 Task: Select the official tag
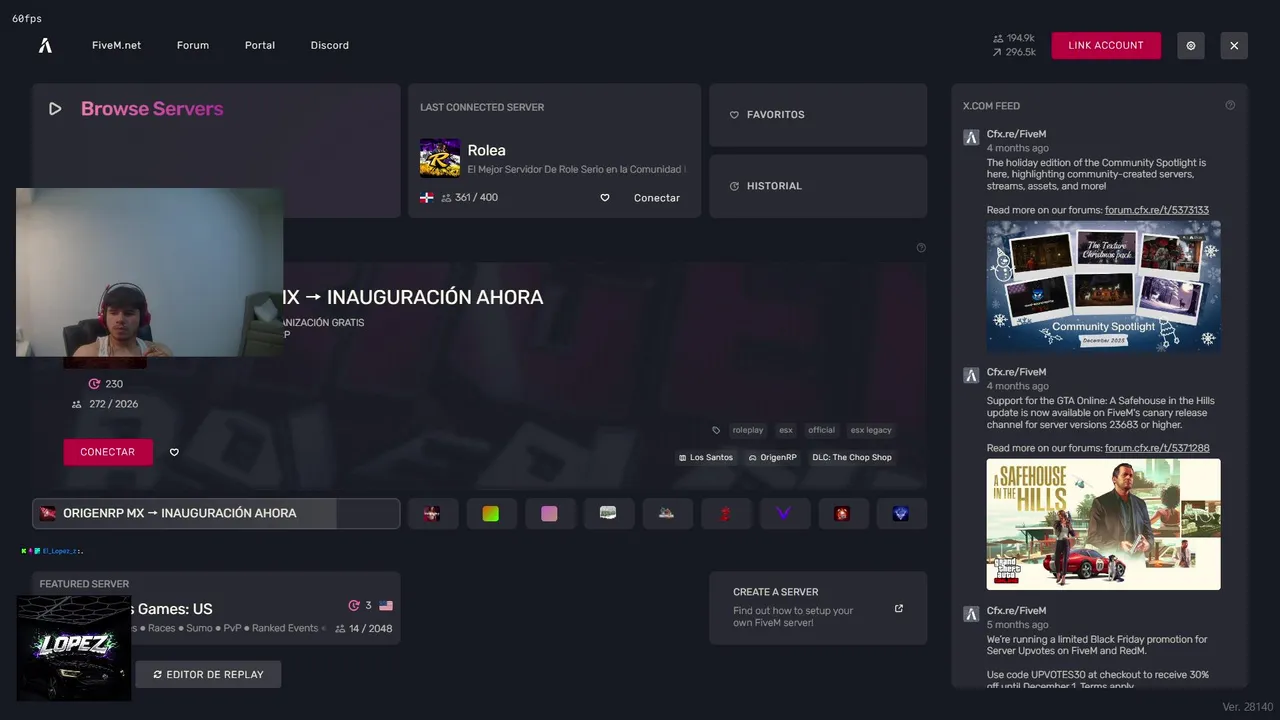821,430
